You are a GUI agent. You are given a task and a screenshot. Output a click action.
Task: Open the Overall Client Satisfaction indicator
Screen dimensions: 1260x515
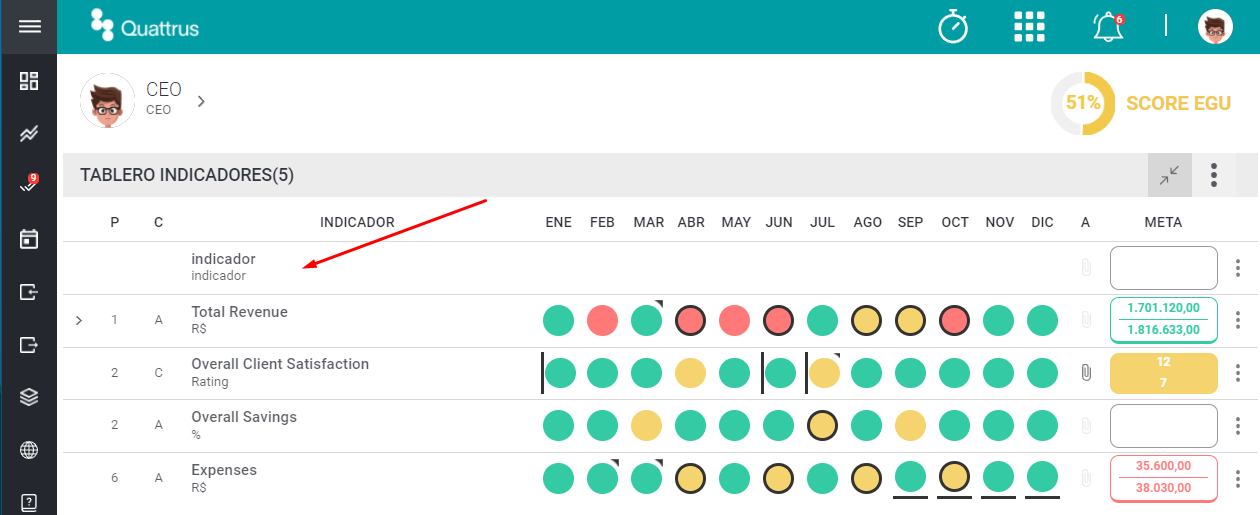pos(280,364)
